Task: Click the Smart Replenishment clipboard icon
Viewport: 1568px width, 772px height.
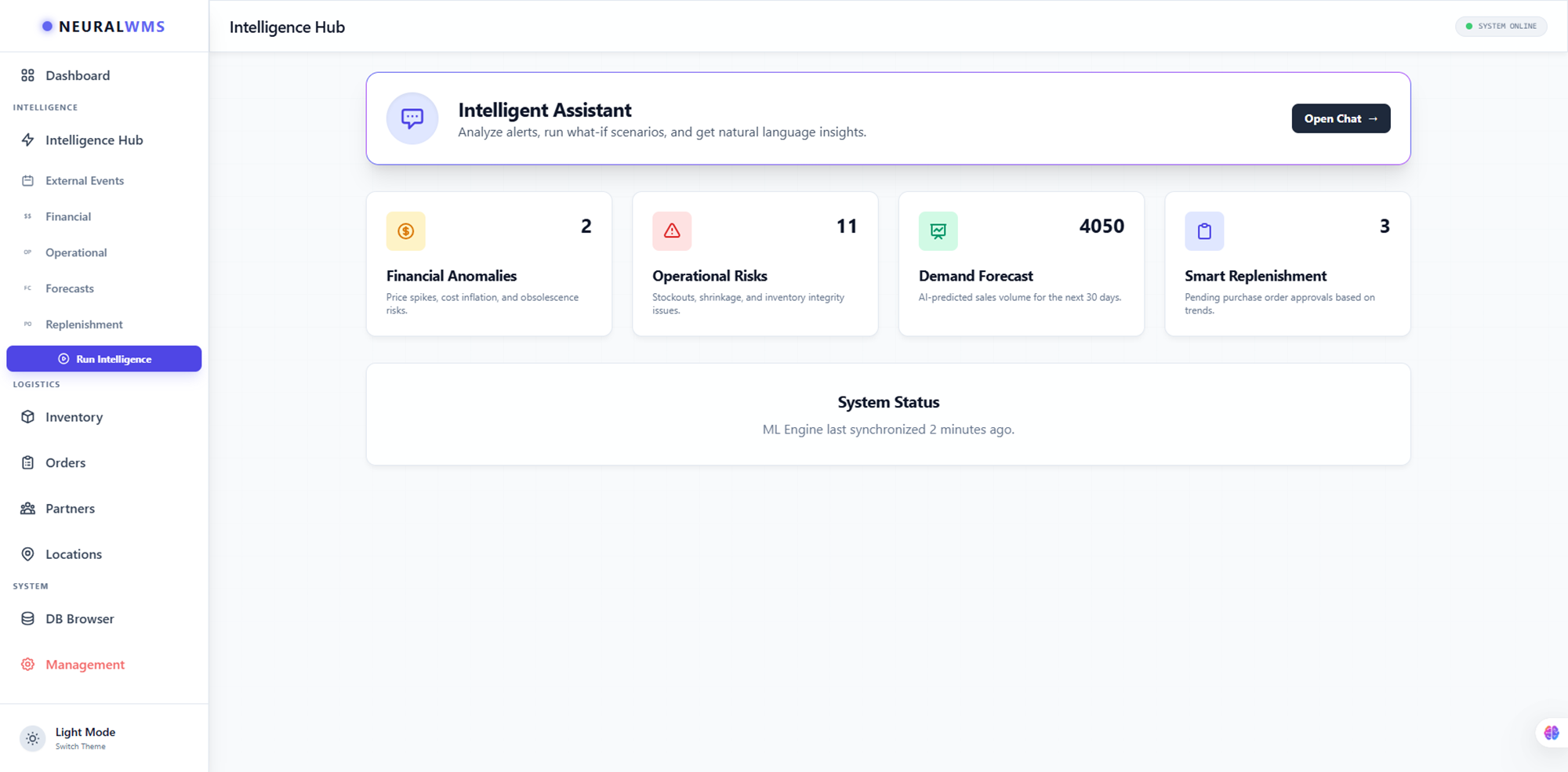Action: click(1204, 230)
